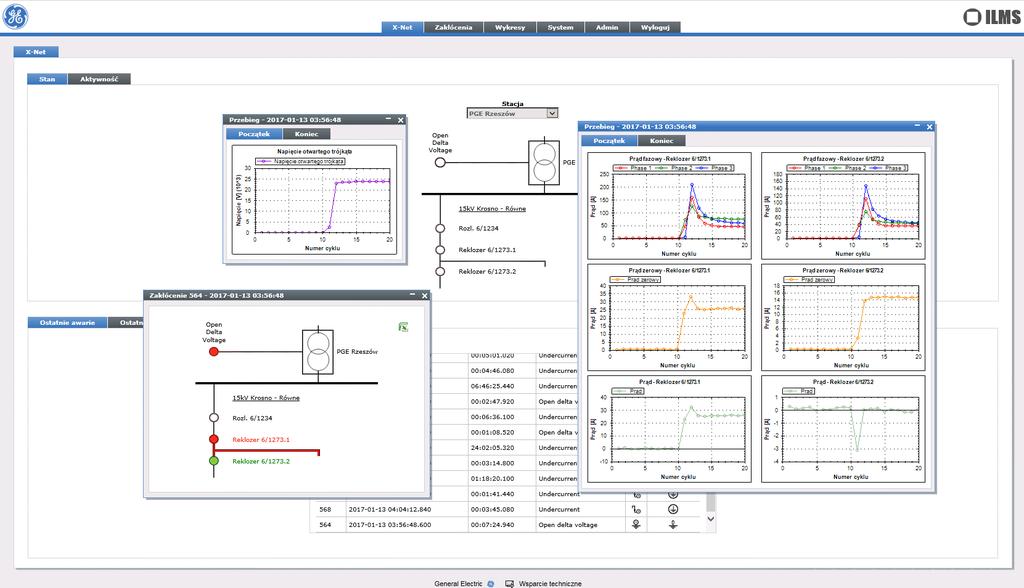Click timestamp 2017-01-13 04:04:12.840

tap(390, 509)
